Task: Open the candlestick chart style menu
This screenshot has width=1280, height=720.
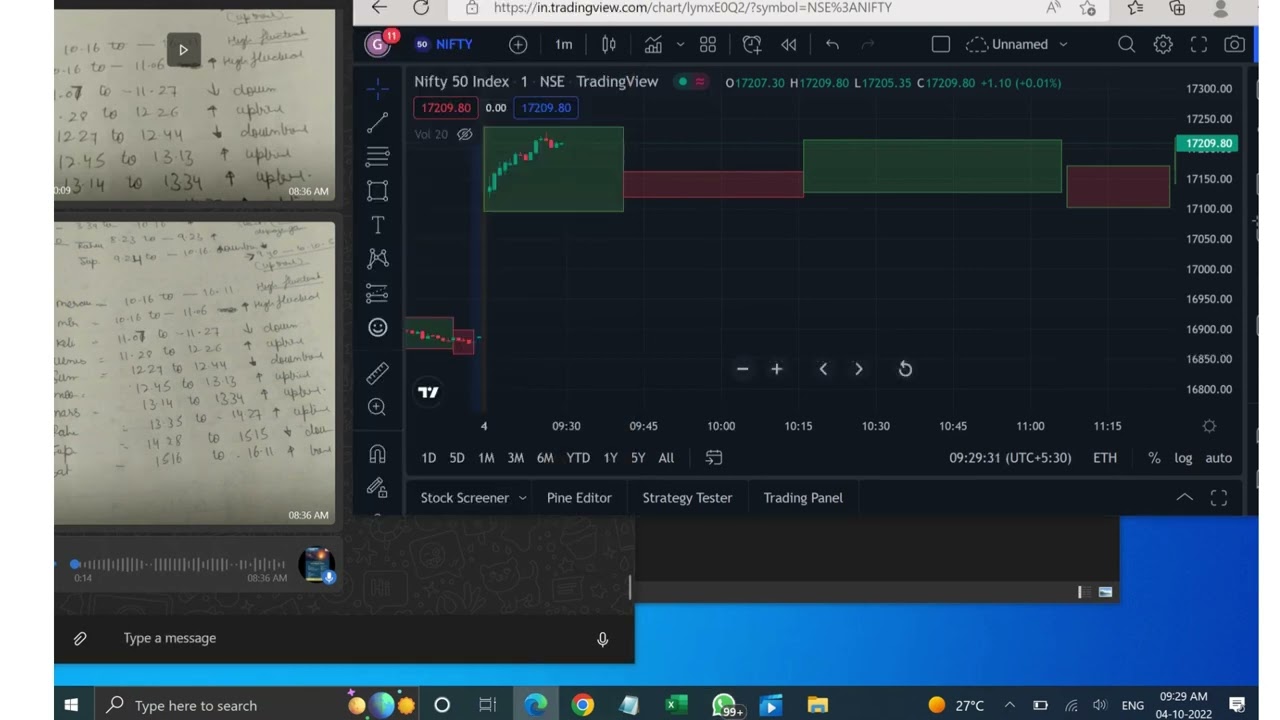Action: point(608,44)
